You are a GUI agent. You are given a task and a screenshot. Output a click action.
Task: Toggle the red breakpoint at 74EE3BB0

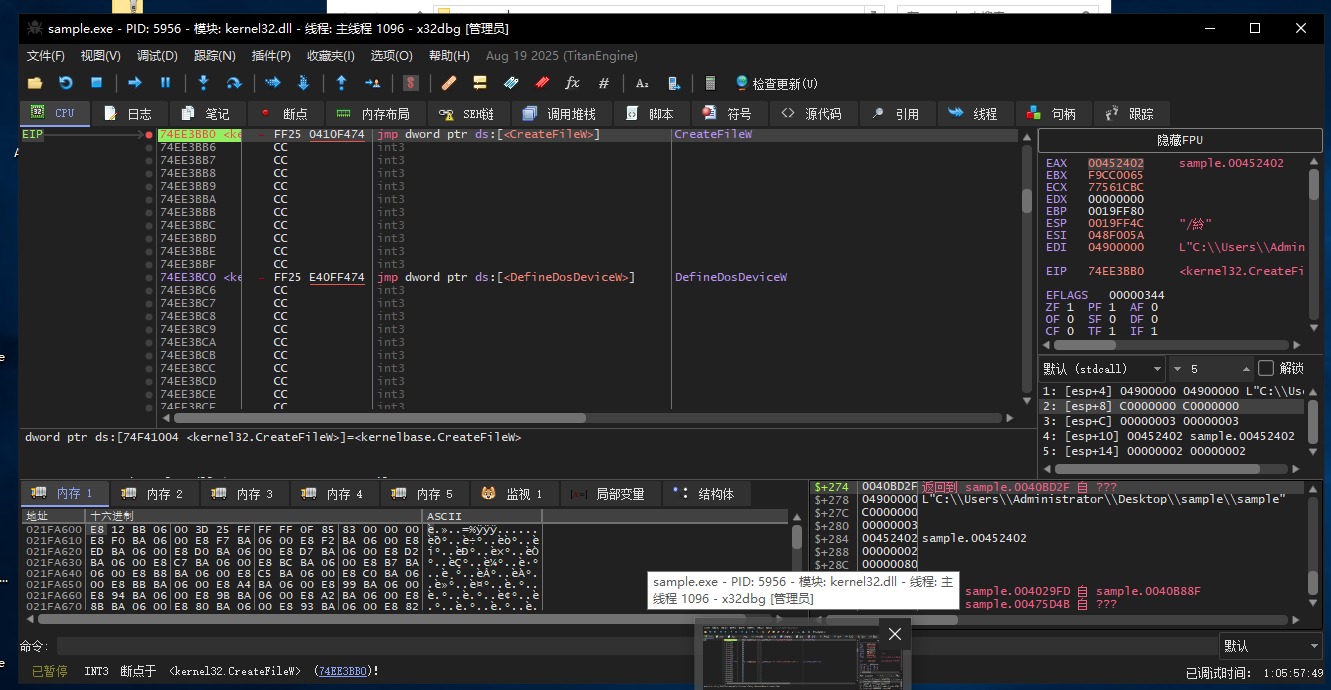point(149,134)
